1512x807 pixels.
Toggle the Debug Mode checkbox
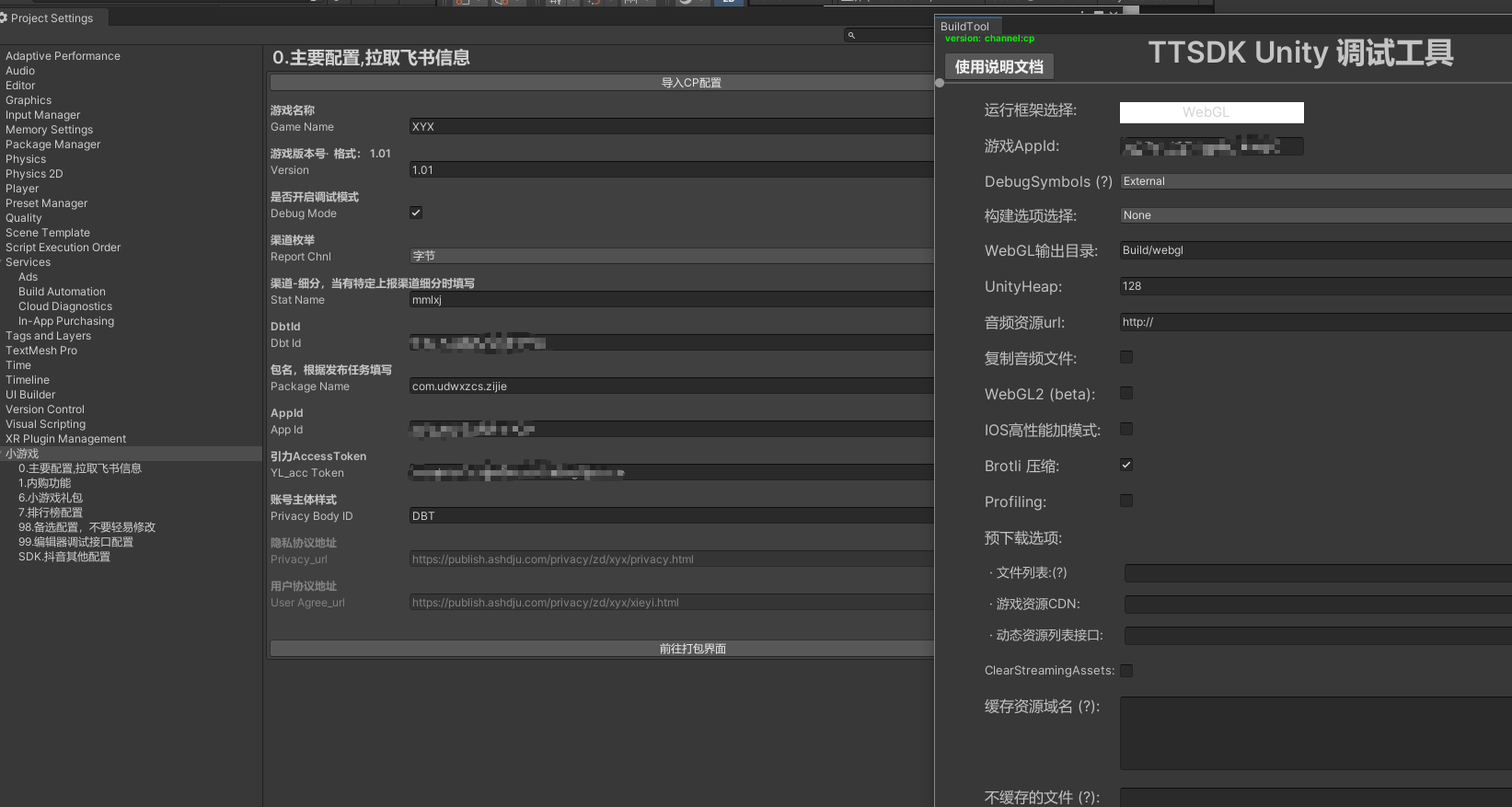(416, 213)
